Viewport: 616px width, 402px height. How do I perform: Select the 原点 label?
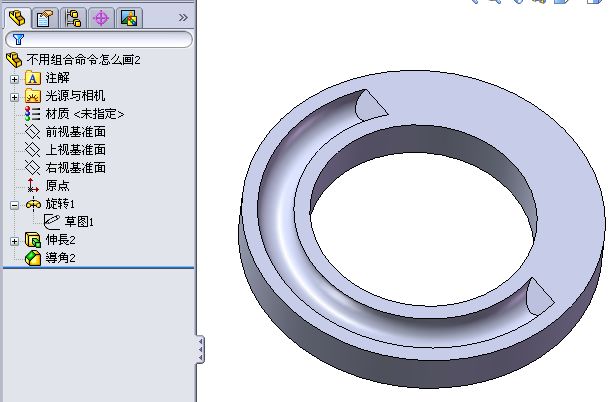point(57,185)
